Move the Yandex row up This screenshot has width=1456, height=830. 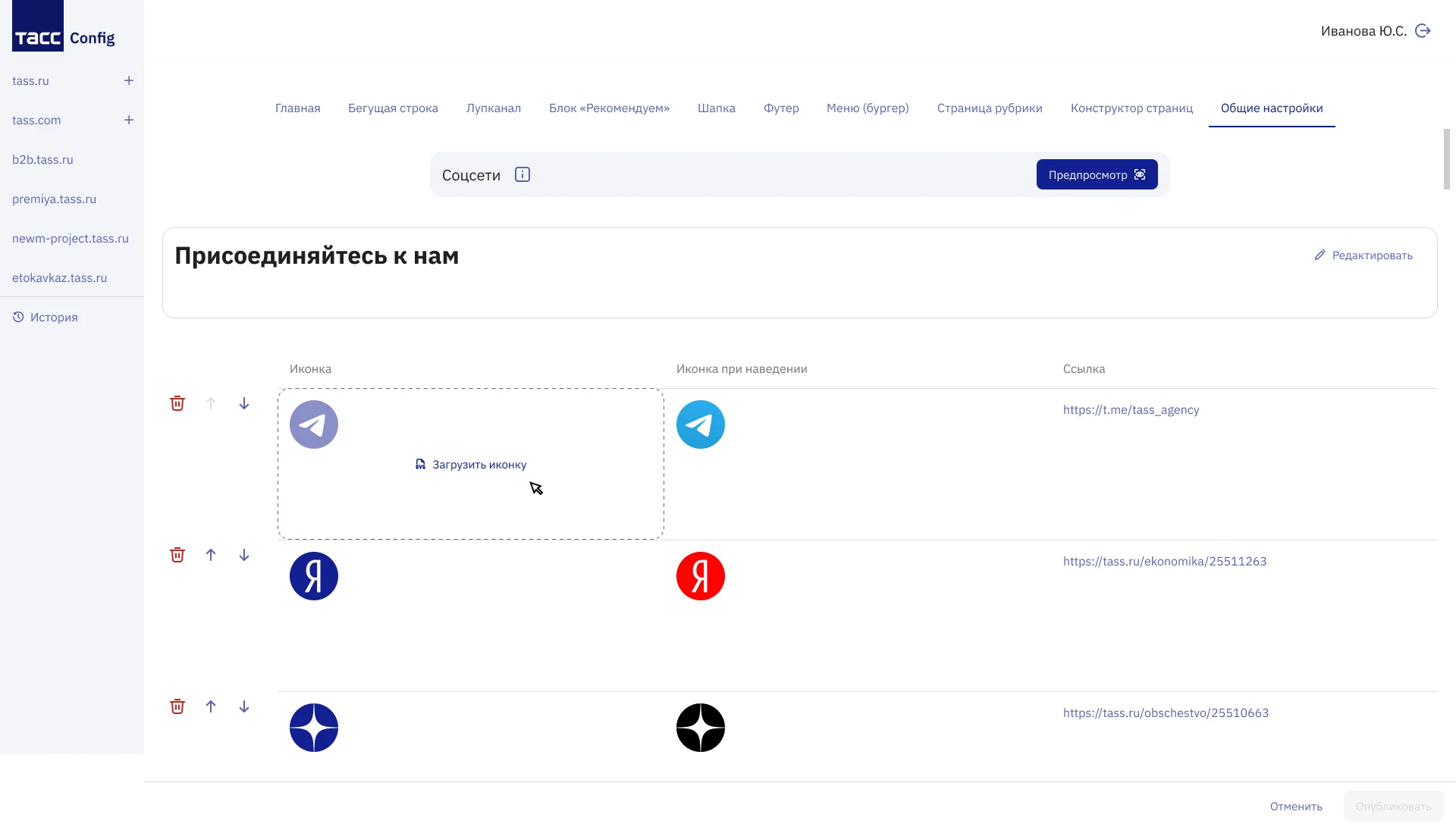[x=211, y=555]
